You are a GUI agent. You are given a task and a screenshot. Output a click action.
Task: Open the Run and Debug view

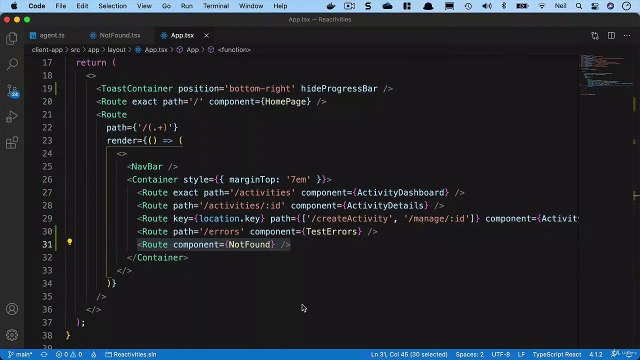coord(12,117)
